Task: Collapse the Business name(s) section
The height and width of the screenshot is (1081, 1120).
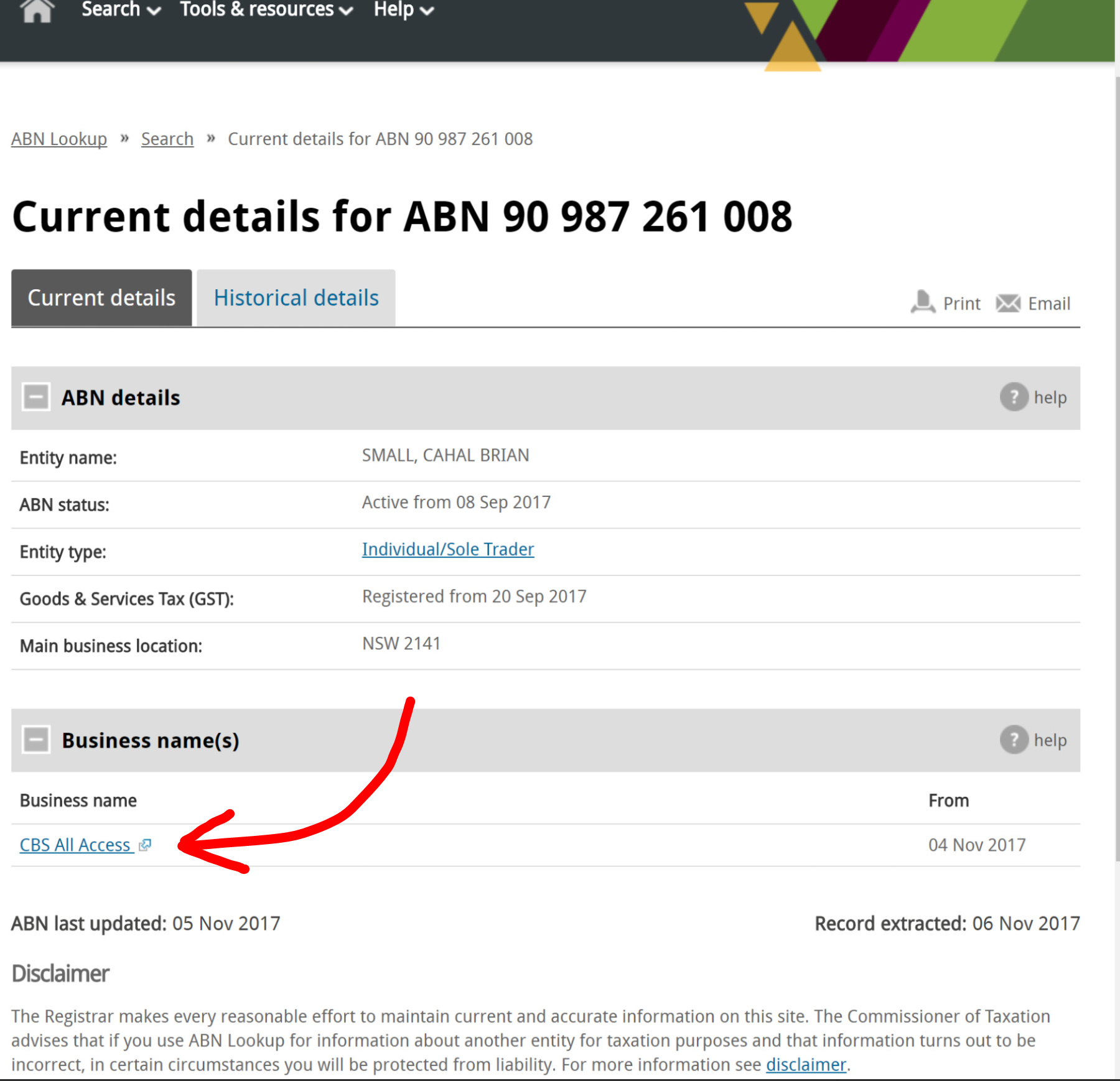Action: pyautogui.click(x=36, y=740)
